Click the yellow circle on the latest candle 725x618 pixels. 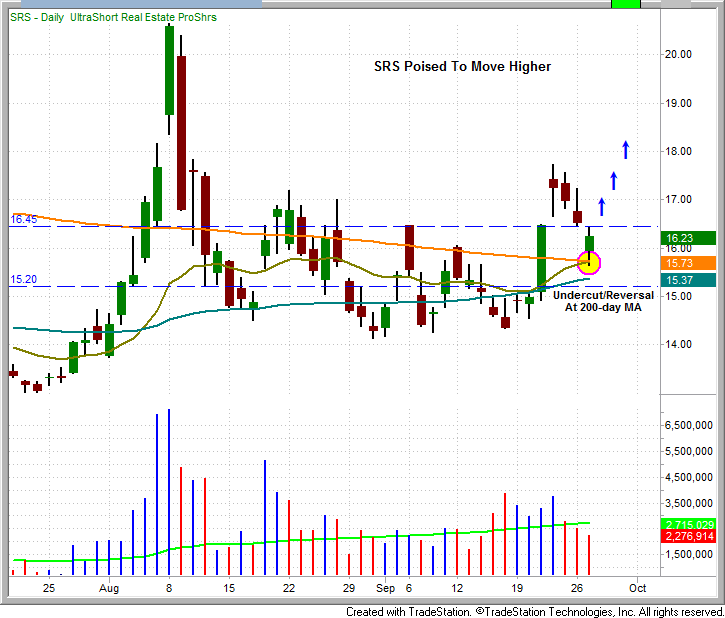tap(589, 263)
